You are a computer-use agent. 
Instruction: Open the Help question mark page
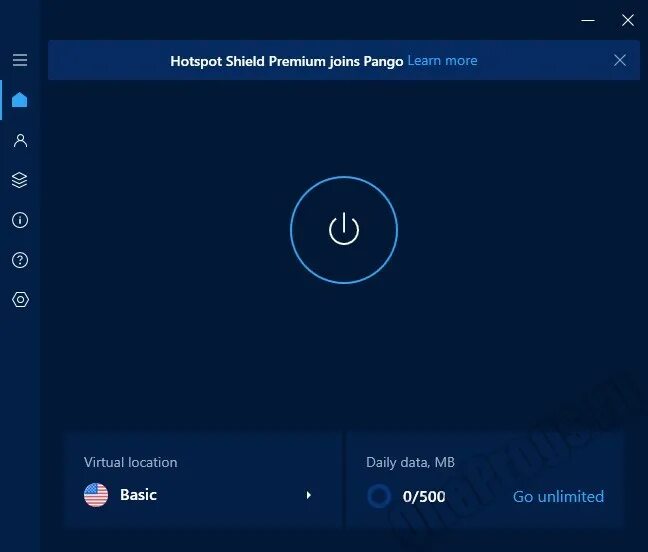[20, 260]
